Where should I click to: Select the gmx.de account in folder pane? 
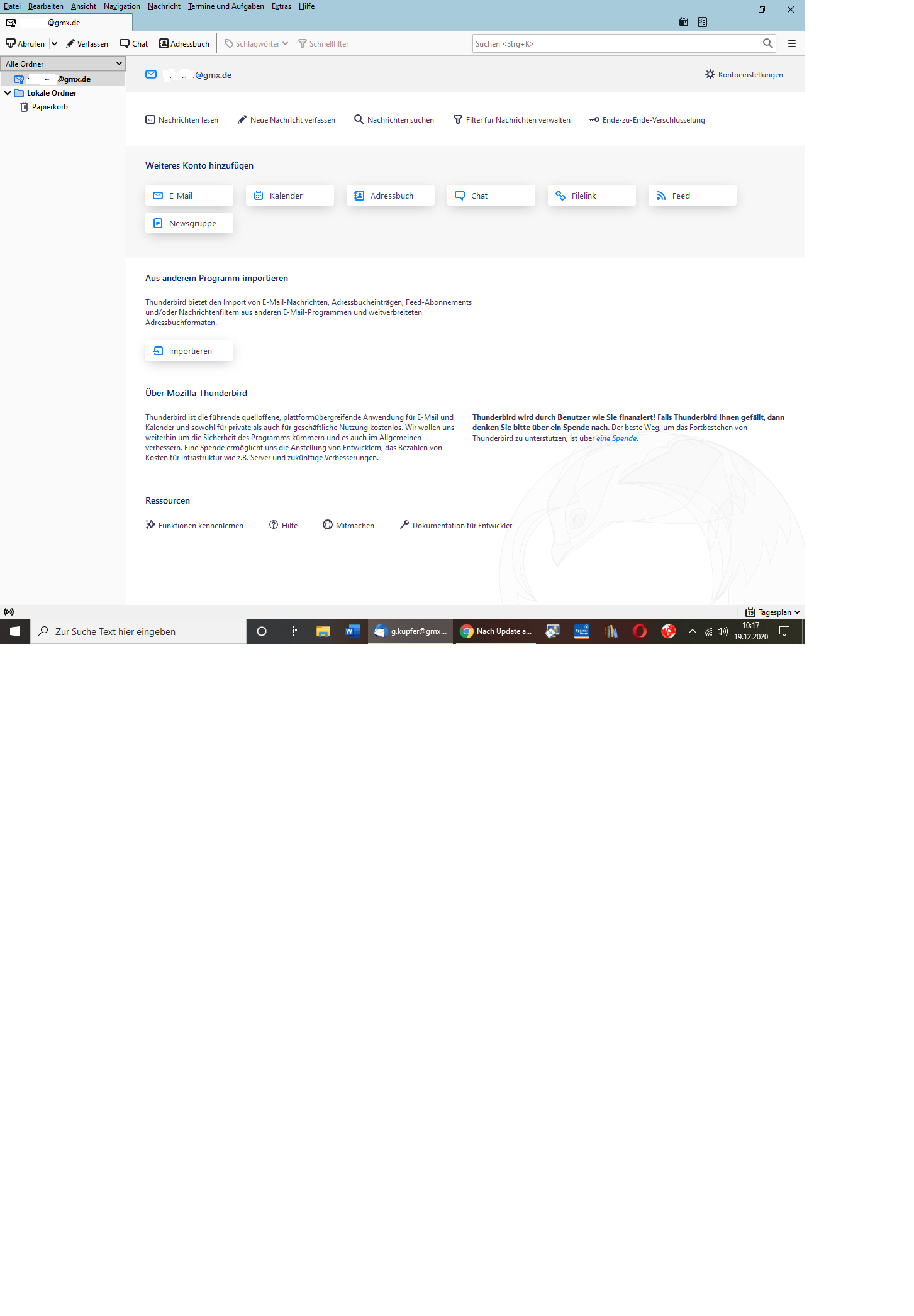pyautogui.click(x=63, y=79)
